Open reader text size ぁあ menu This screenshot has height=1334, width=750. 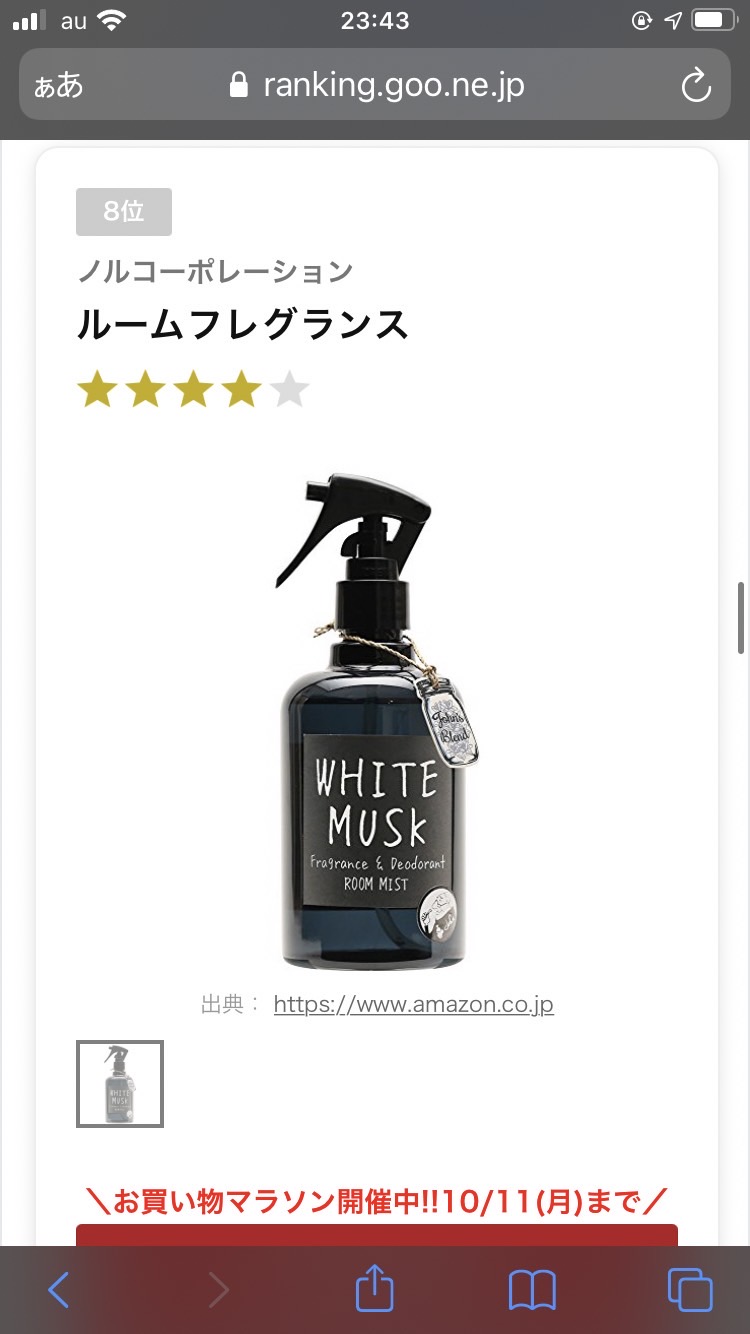[59, 85]
